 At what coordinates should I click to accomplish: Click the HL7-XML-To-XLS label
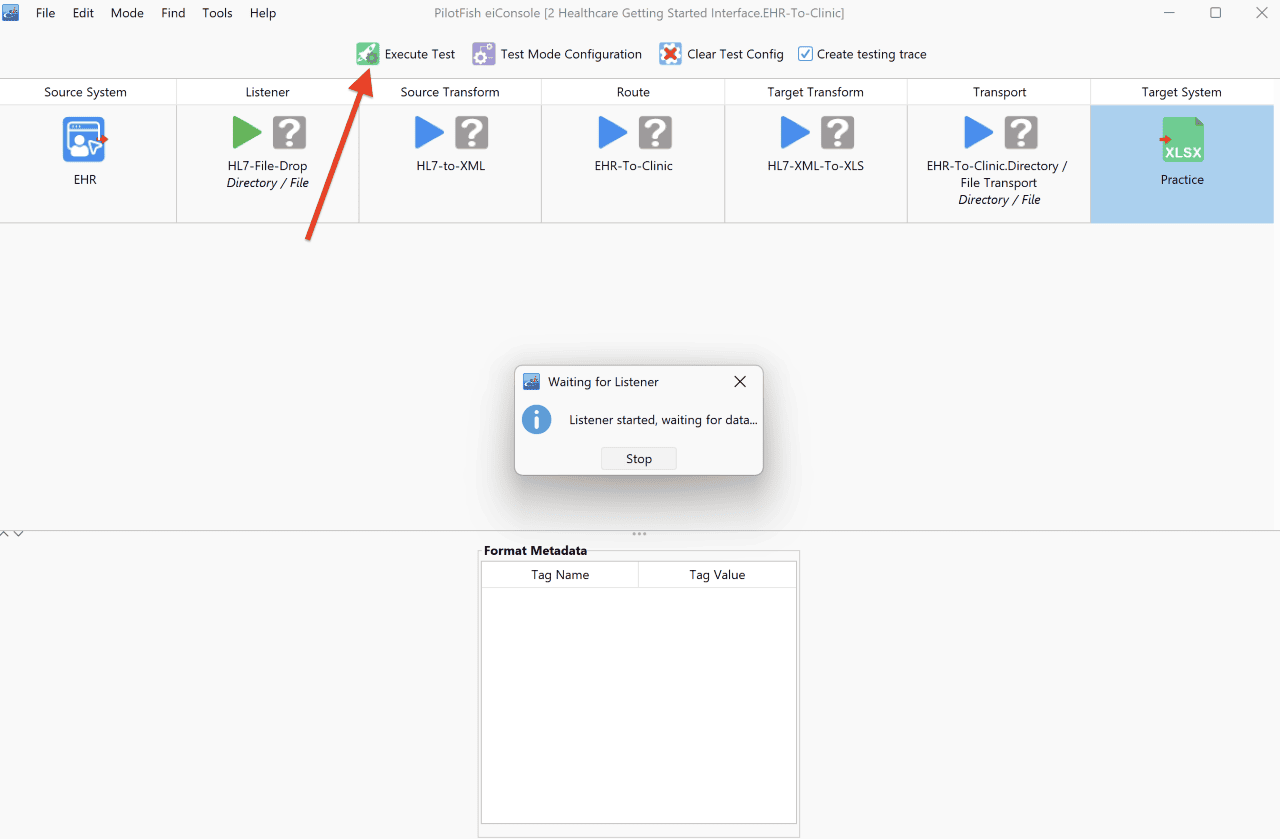click(x=816, y=166)
